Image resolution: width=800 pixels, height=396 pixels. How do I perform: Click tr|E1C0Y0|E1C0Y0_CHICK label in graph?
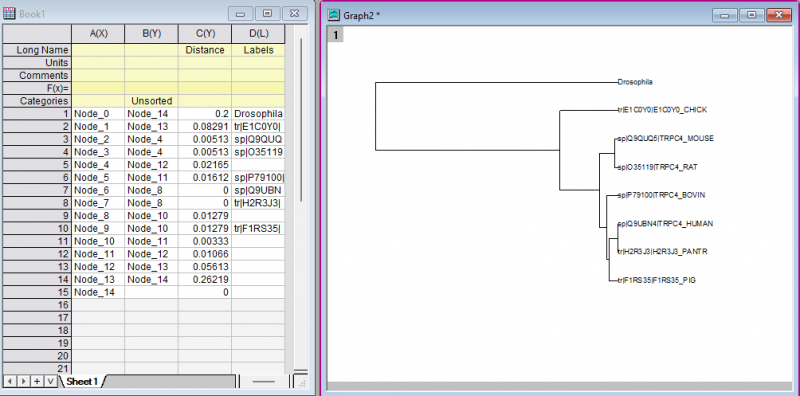coord(662,110)
